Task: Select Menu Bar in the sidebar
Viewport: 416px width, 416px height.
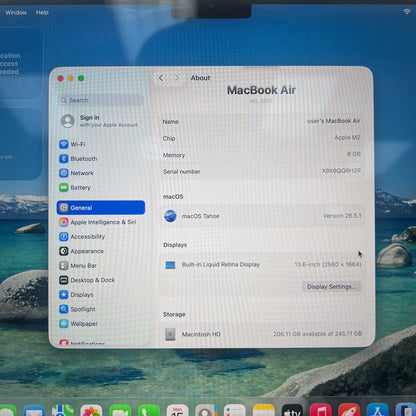Action: [x=78, y=266]
